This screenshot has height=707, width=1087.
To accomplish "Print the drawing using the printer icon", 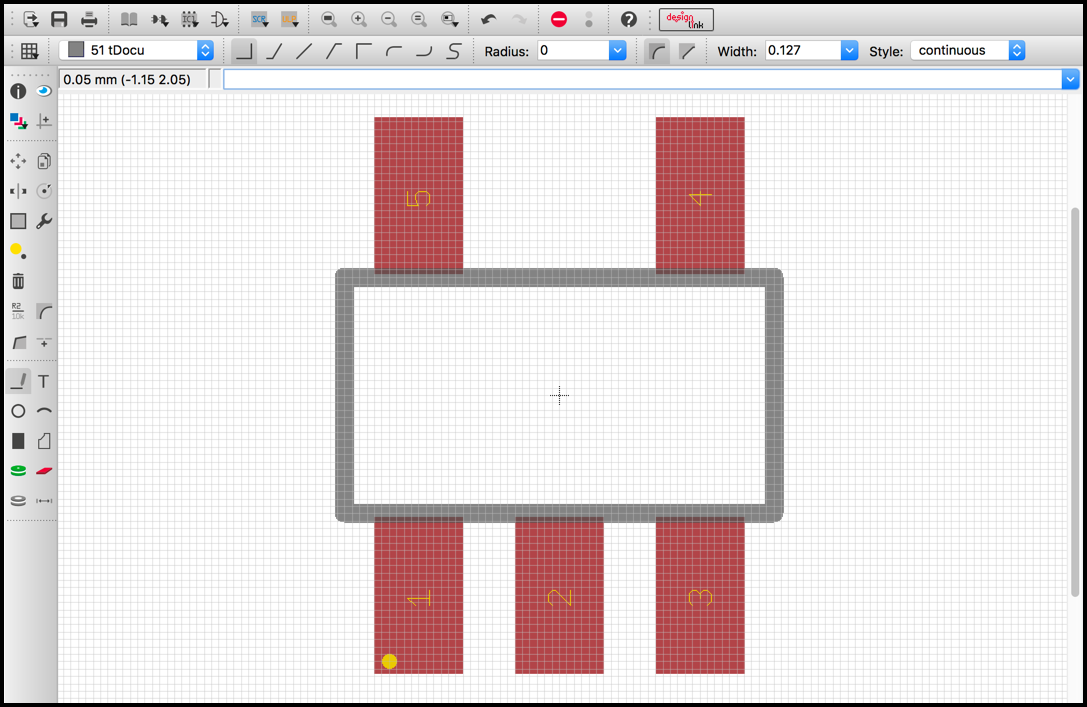I will click(89, 19).
